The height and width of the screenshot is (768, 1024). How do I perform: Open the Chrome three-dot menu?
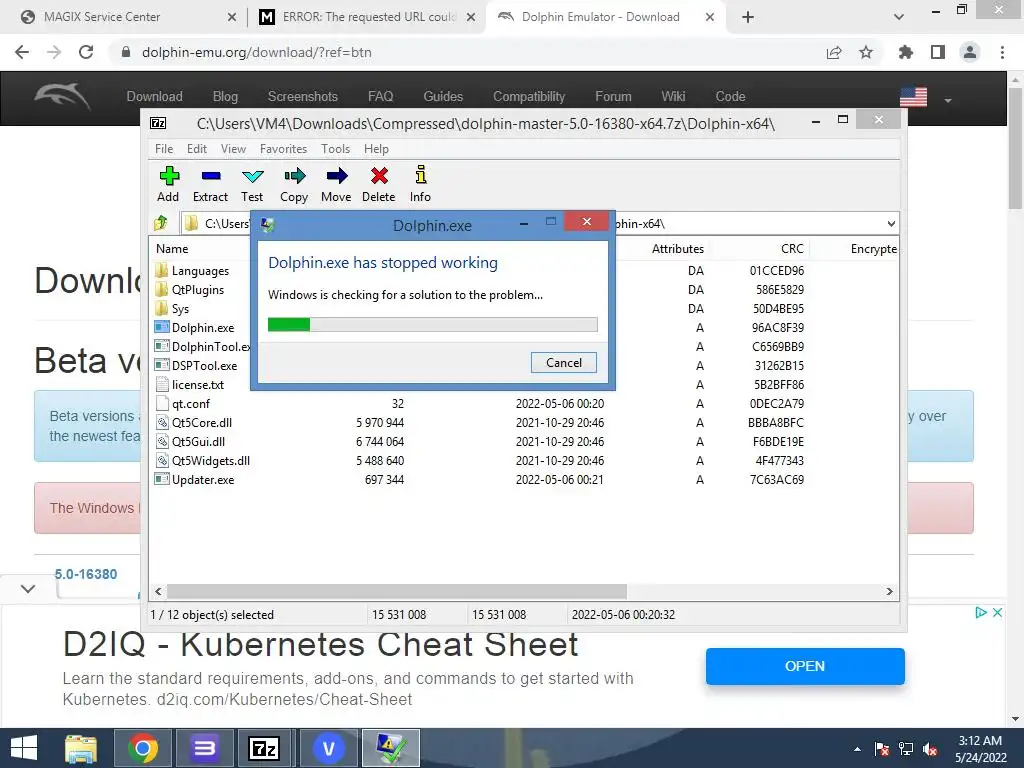pos(1002,52)
